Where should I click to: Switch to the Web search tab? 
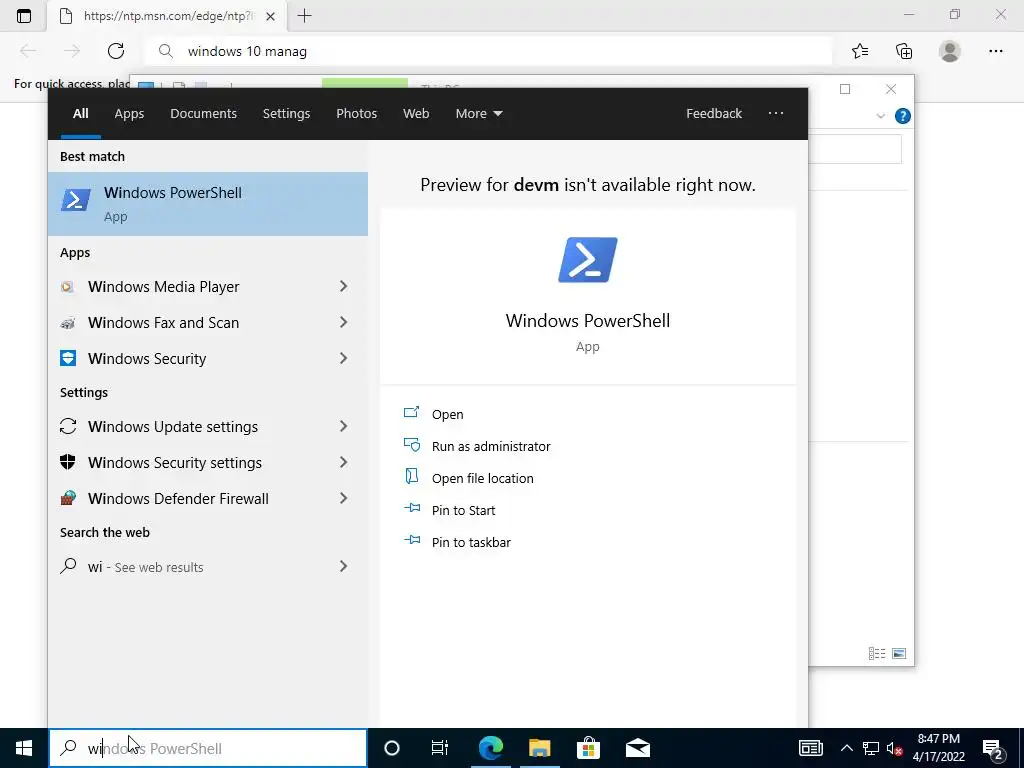pos(416,114)
